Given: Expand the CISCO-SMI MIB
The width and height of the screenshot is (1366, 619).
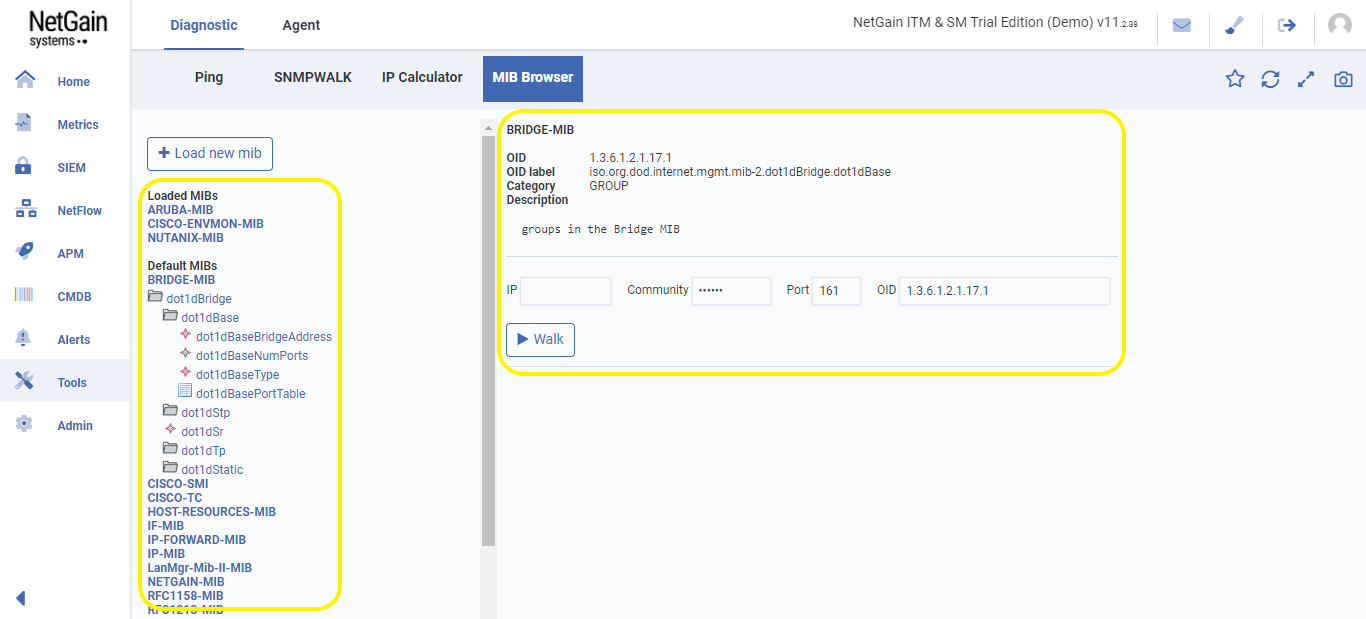Looking at the screenshot, I should pos(178,484).
